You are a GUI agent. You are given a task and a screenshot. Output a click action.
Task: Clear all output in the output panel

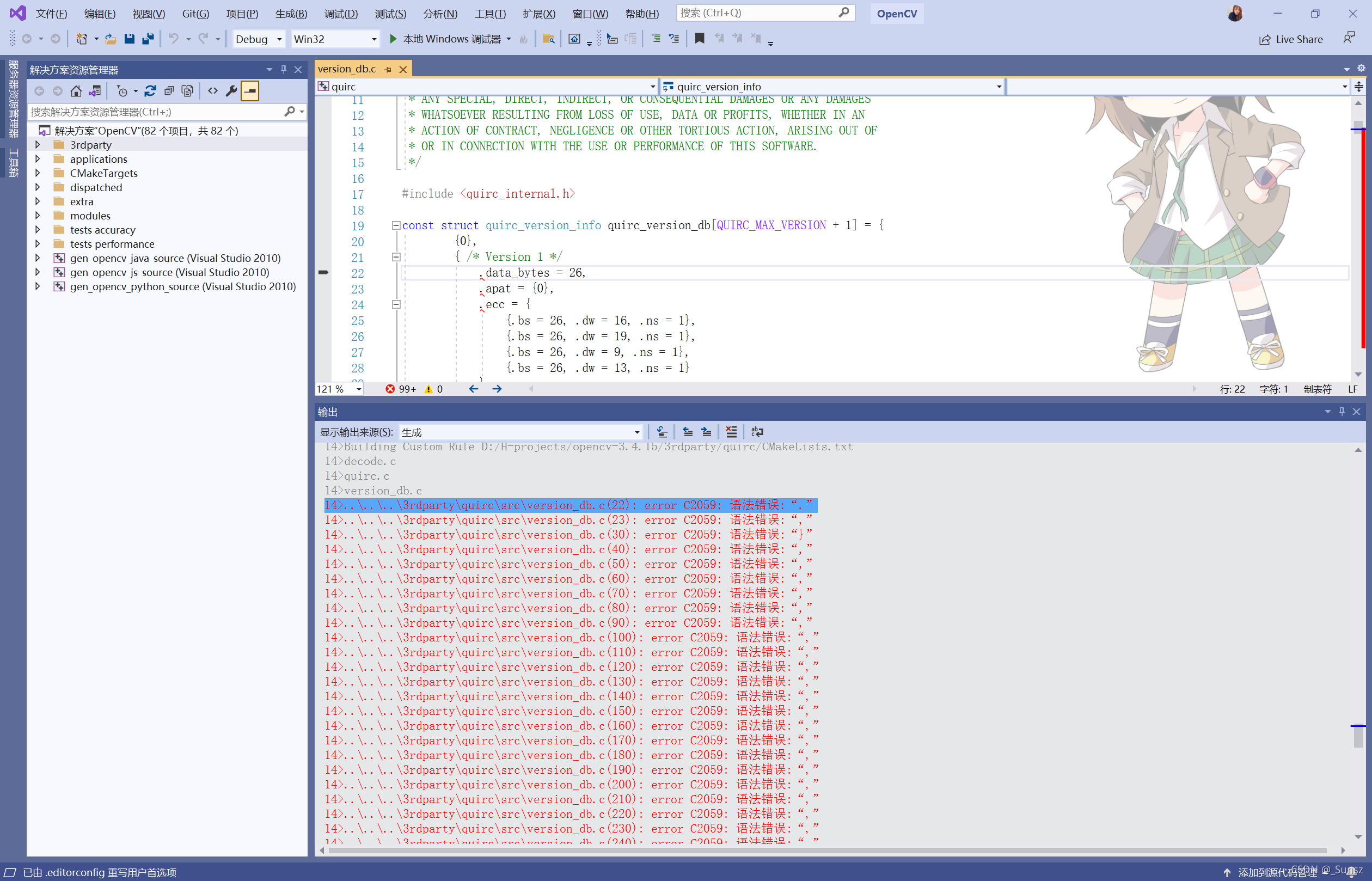point(732,432)
